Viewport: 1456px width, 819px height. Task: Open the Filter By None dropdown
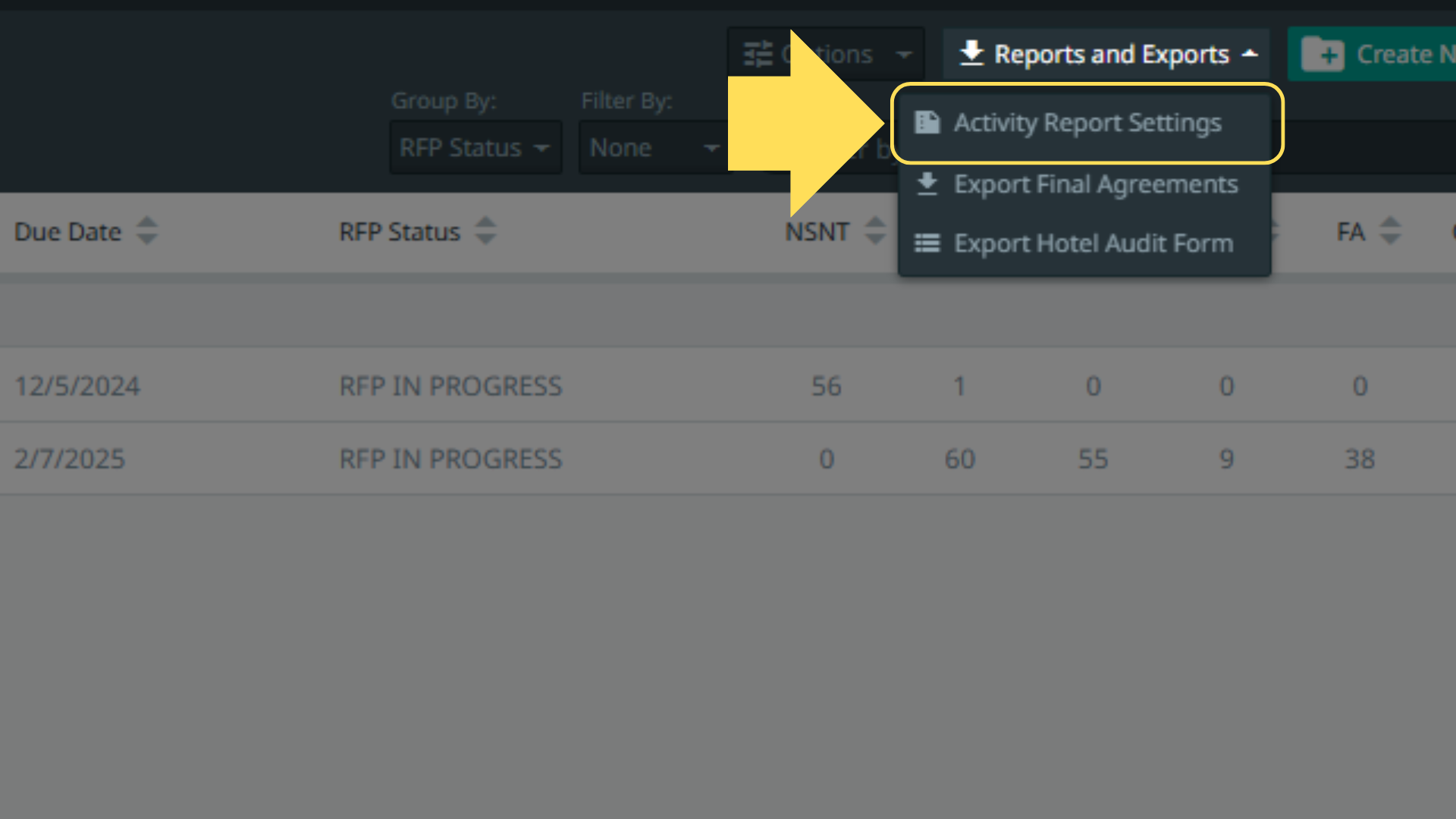tap(654, 148)
